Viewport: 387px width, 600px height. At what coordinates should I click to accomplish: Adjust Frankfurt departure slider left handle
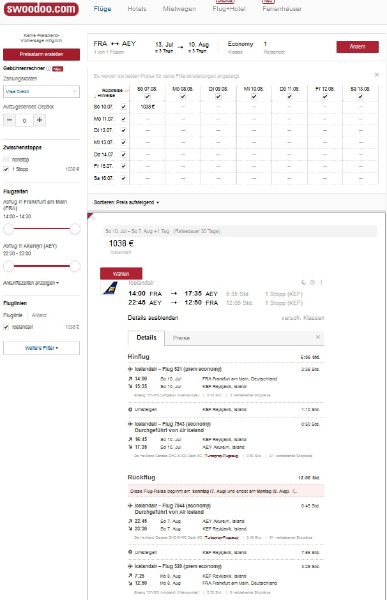[x=8, y=229]
